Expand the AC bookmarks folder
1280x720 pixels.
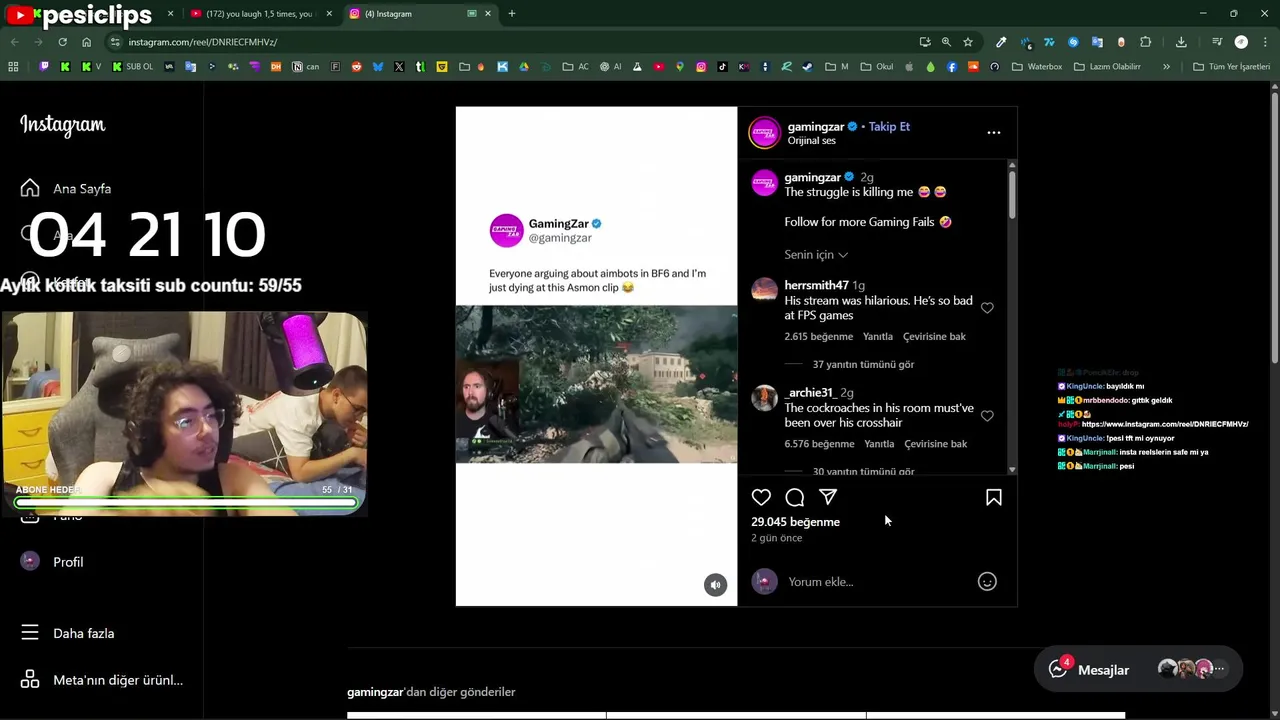575,67
